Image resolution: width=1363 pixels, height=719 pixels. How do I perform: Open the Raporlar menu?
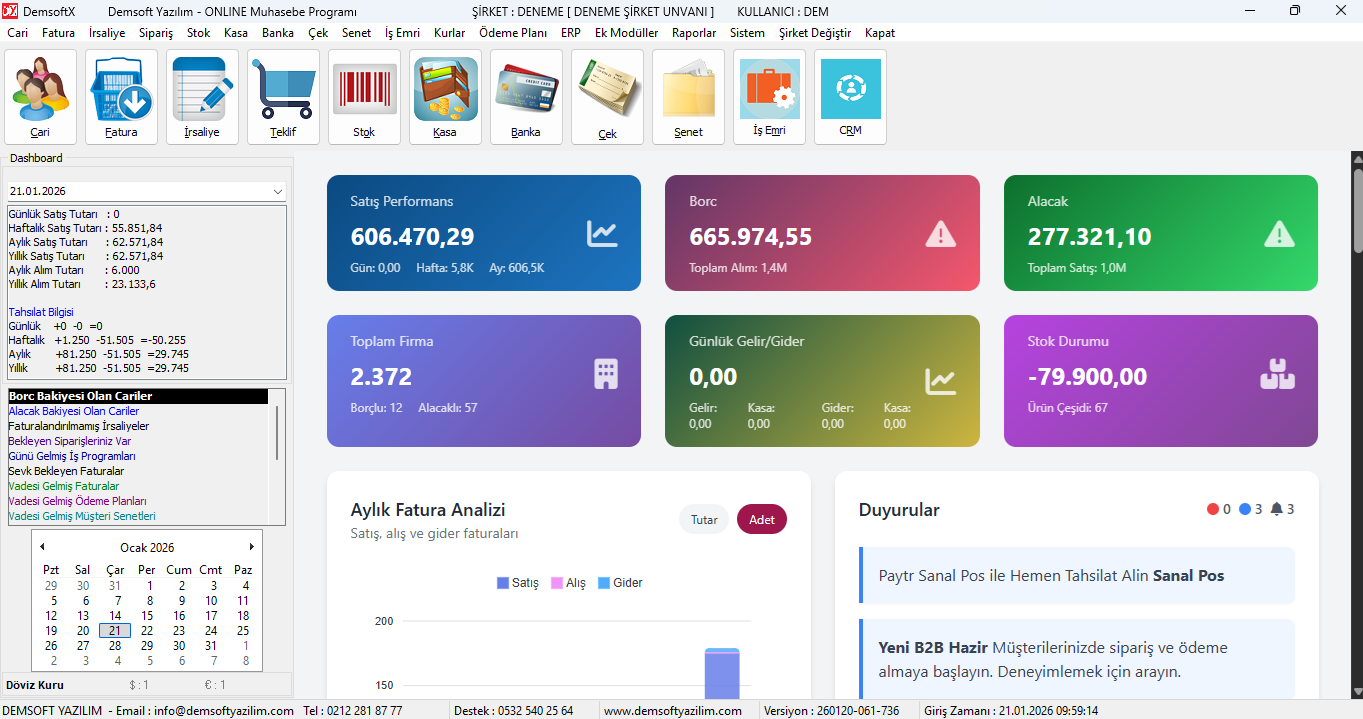click(694, 33)
